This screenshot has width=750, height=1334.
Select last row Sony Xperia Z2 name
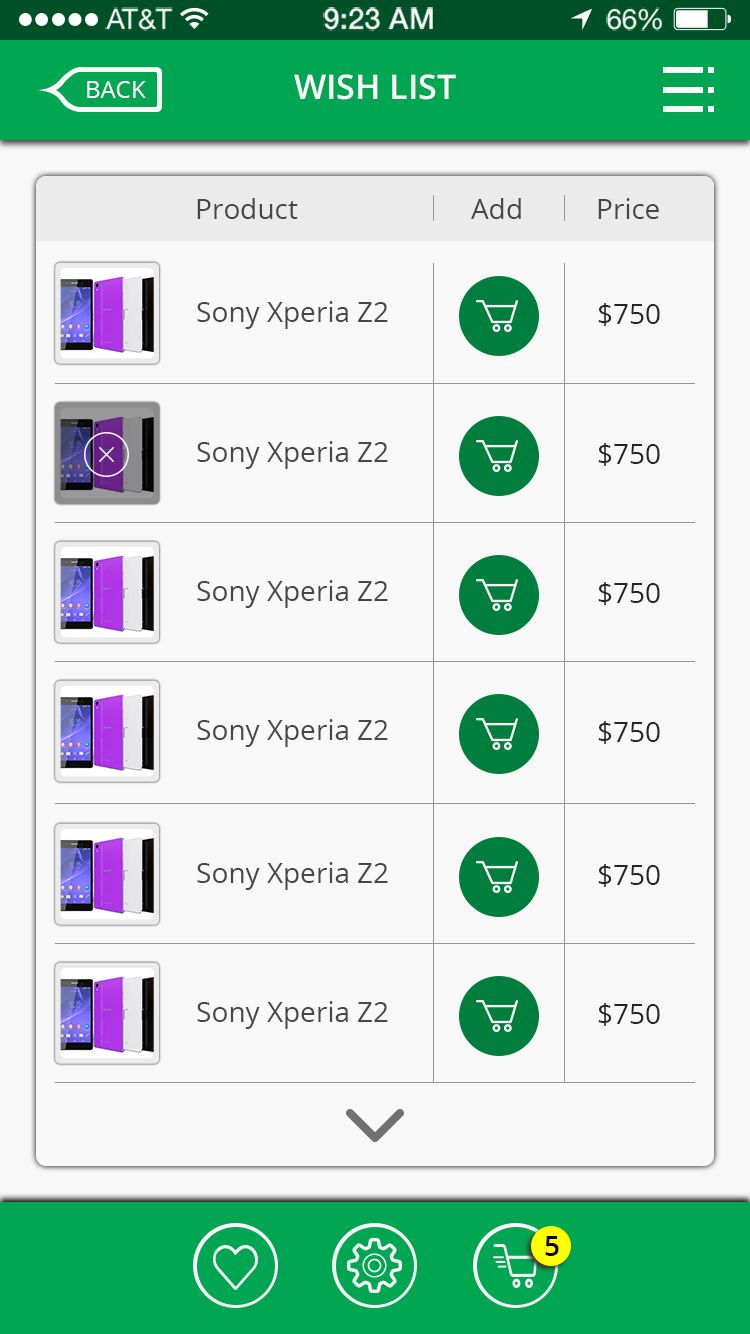[x=292, y=1013]
